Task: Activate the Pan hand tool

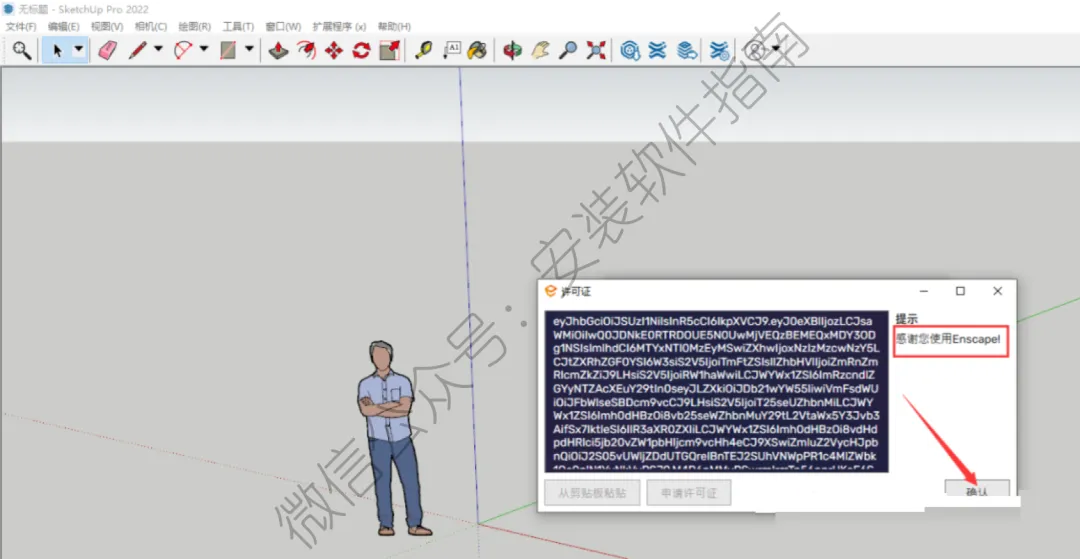Action: [540, 50]
